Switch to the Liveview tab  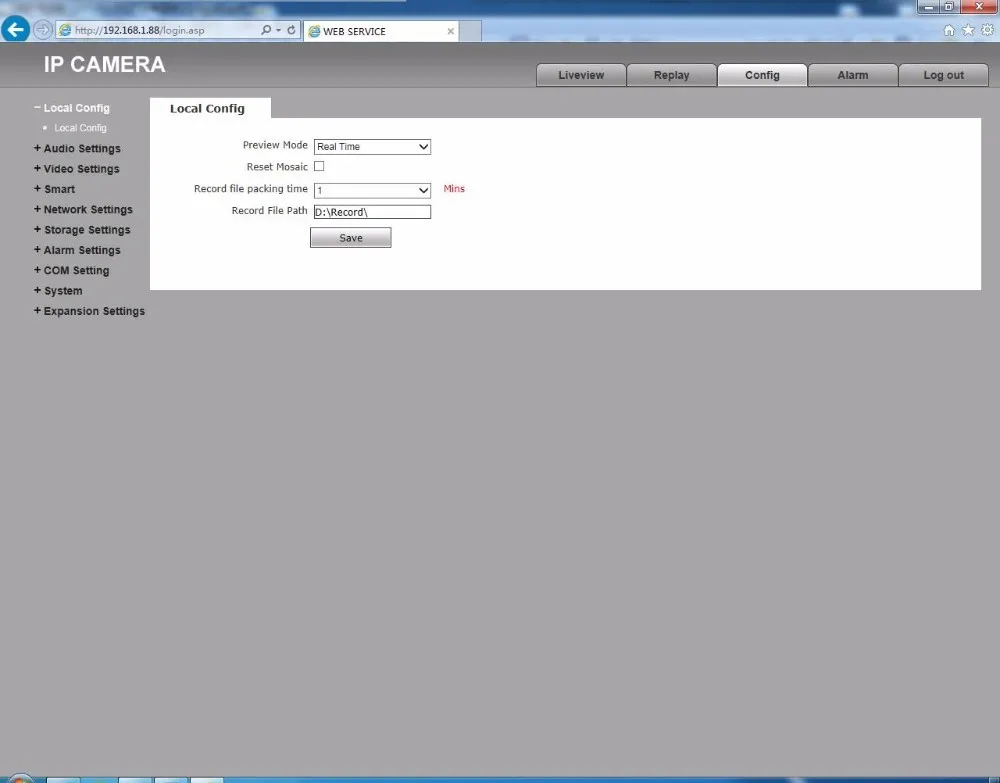(581, 75)
